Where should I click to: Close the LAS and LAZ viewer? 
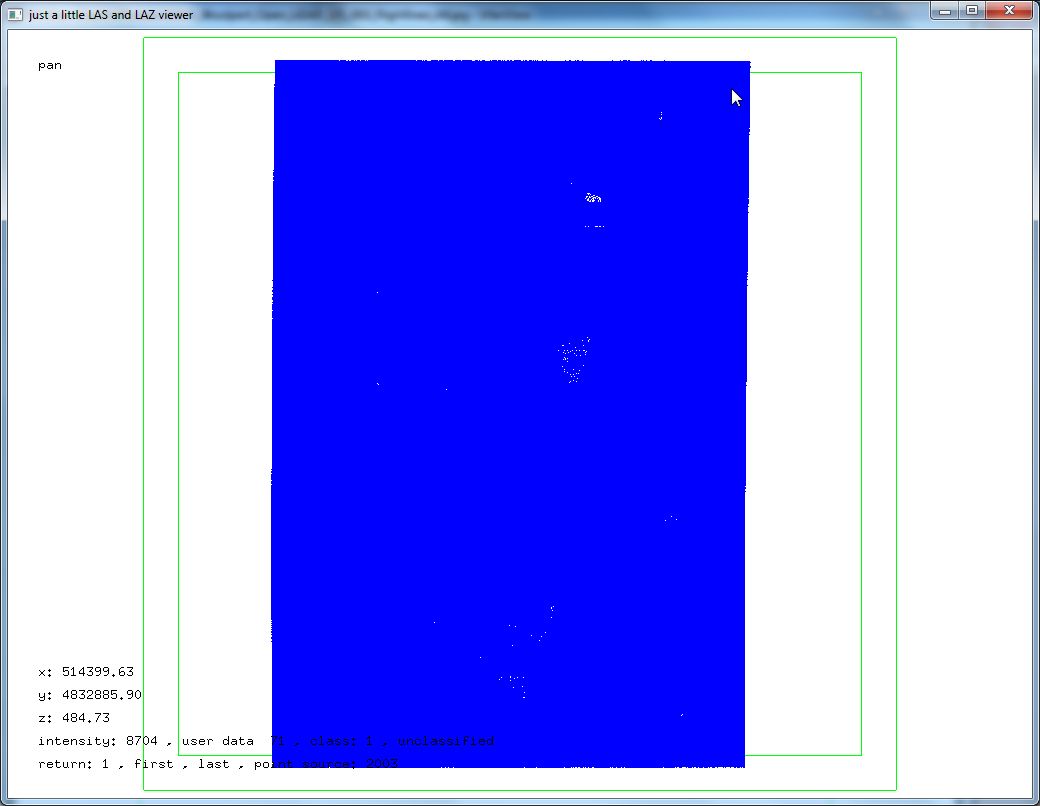click(x=1010, y=10)
